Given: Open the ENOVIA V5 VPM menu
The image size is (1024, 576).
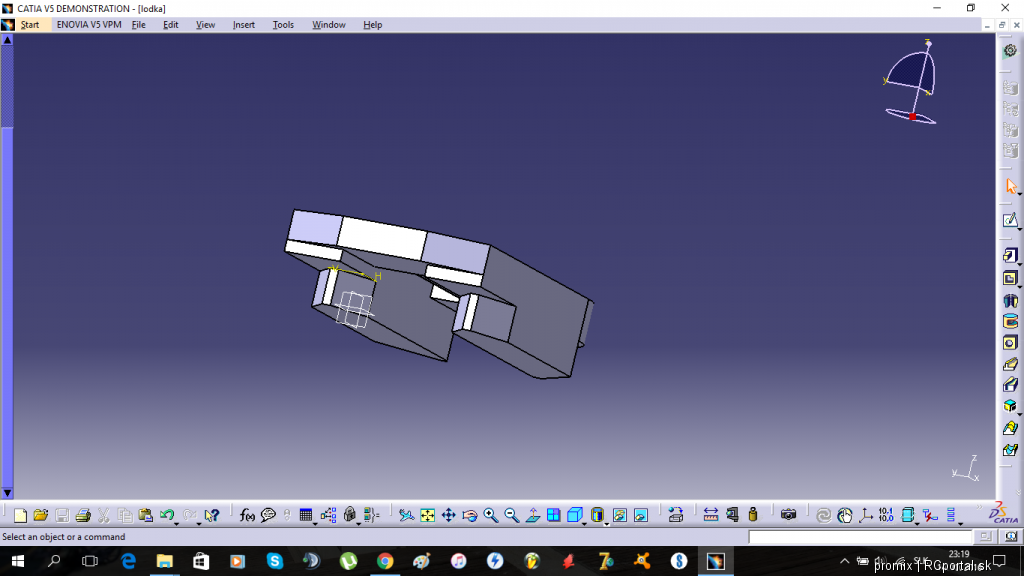Looking at the screenshot, I should (89, 25).
